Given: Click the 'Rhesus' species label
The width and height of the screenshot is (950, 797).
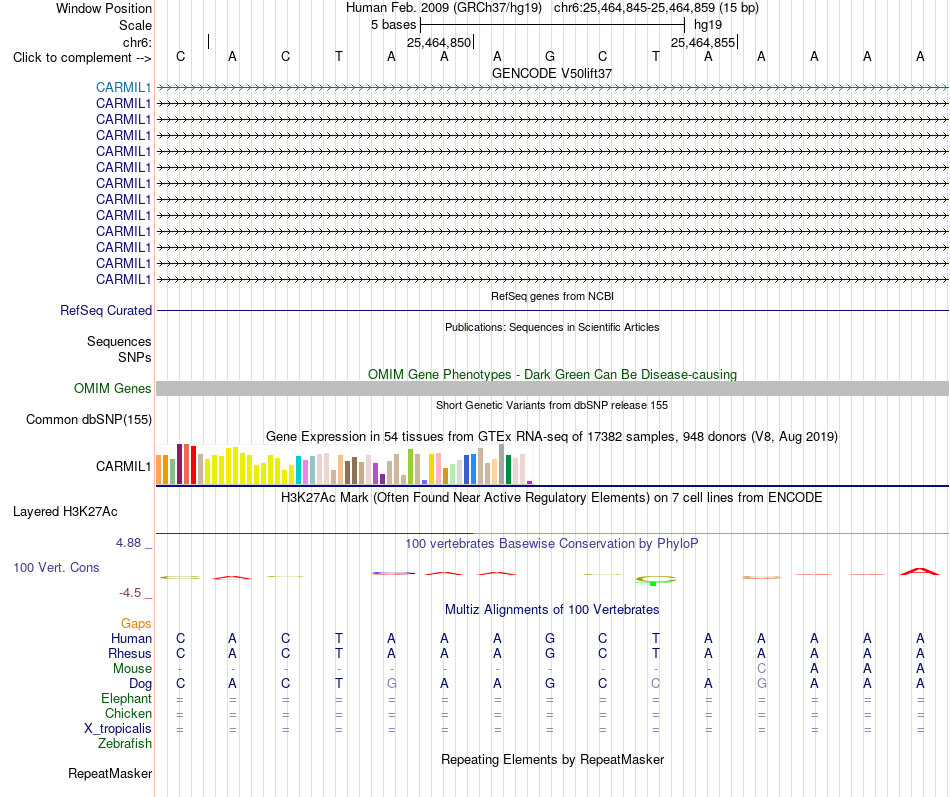Looking at the screenshot, I should pyautogui.click(x=130, y=653).
